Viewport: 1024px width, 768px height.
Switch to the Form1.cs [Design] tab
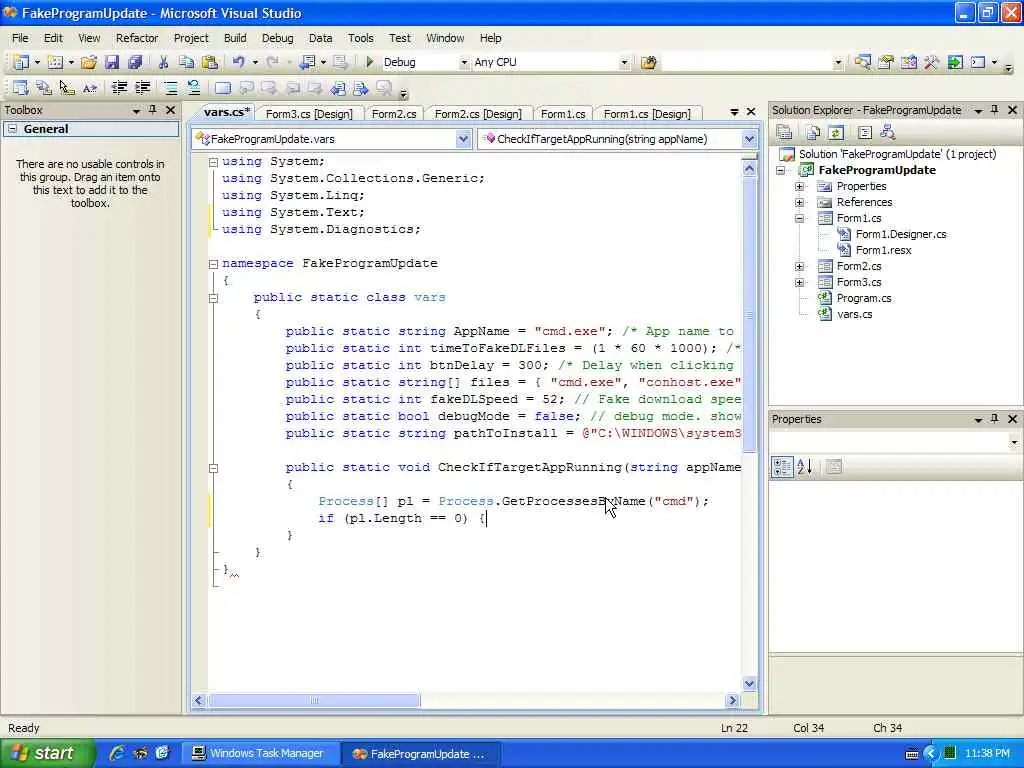click(x=647, y=114)
